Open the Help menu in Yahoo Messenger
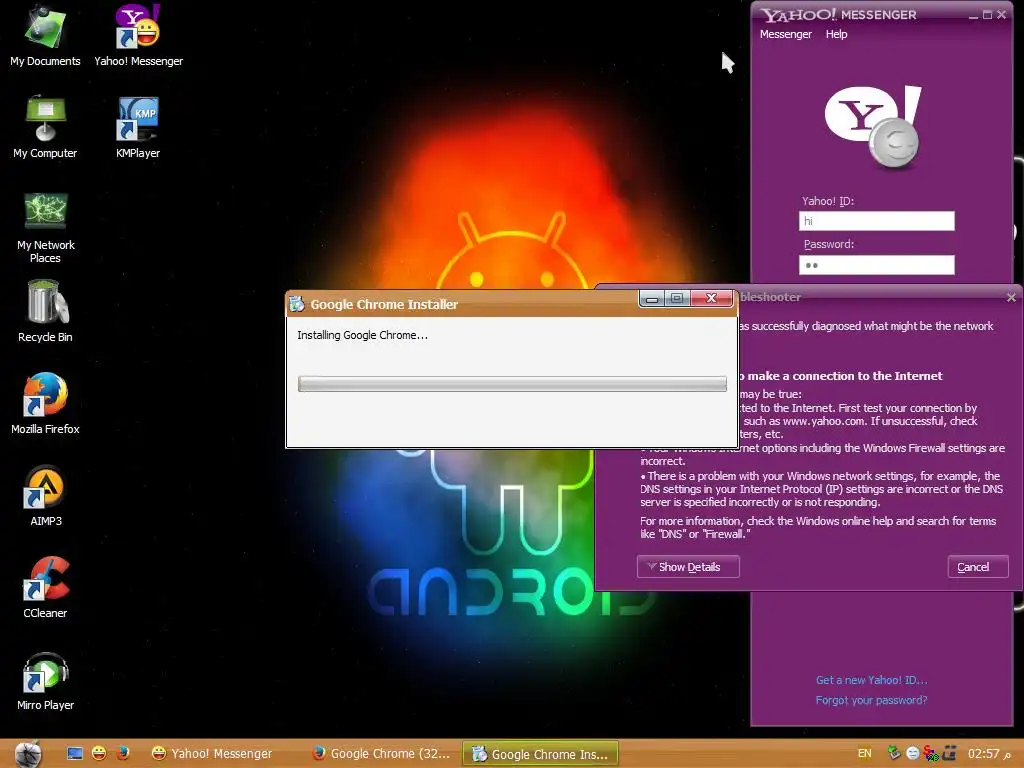The width and height of the screenshot is (1024, 768). click(836, 34)
